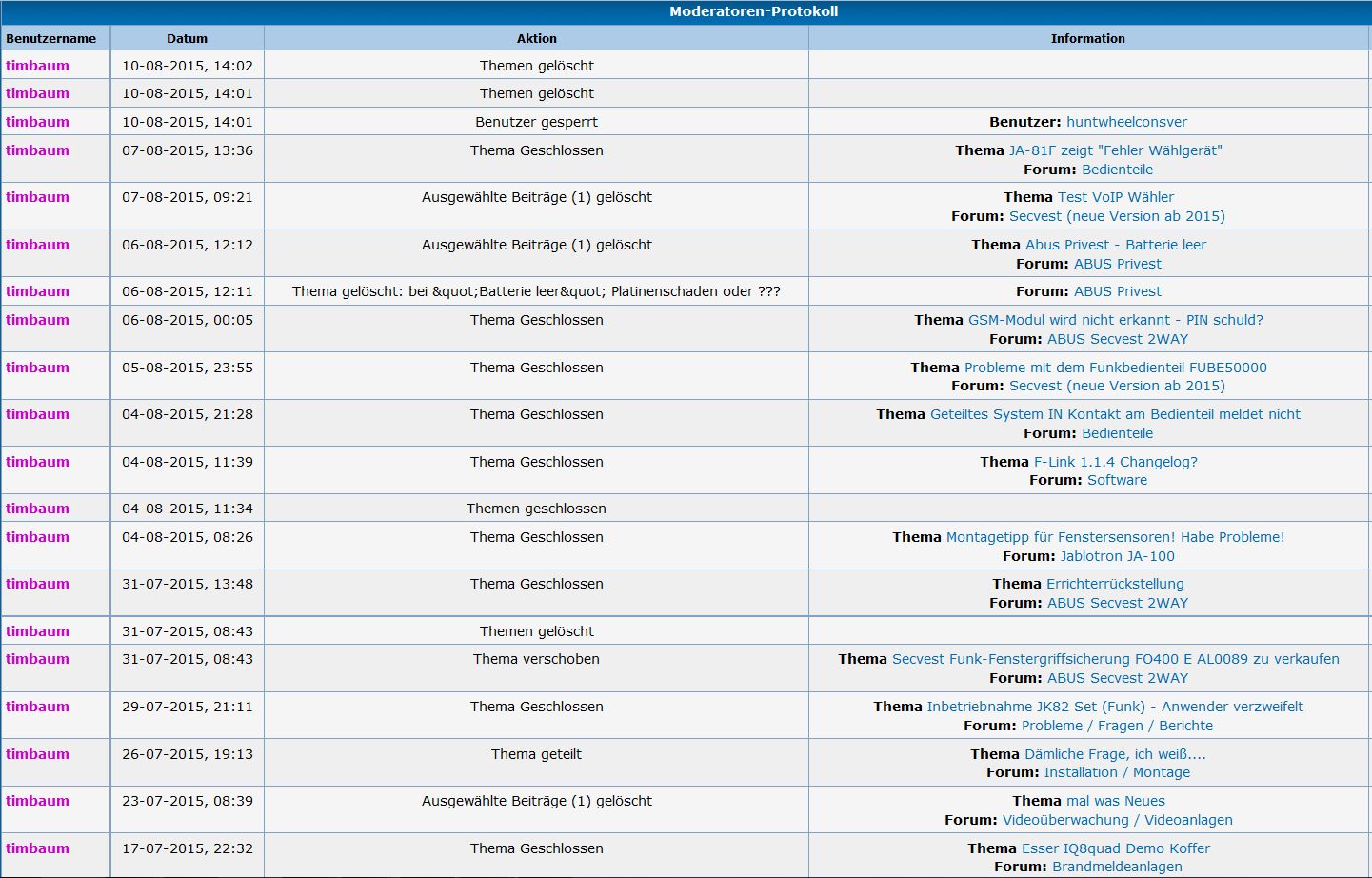Open the Secvest Funk-Fenstergriffsicherung FO400 thread
Viewport: 1372px width, 878px height.
tap(1115, 659)
